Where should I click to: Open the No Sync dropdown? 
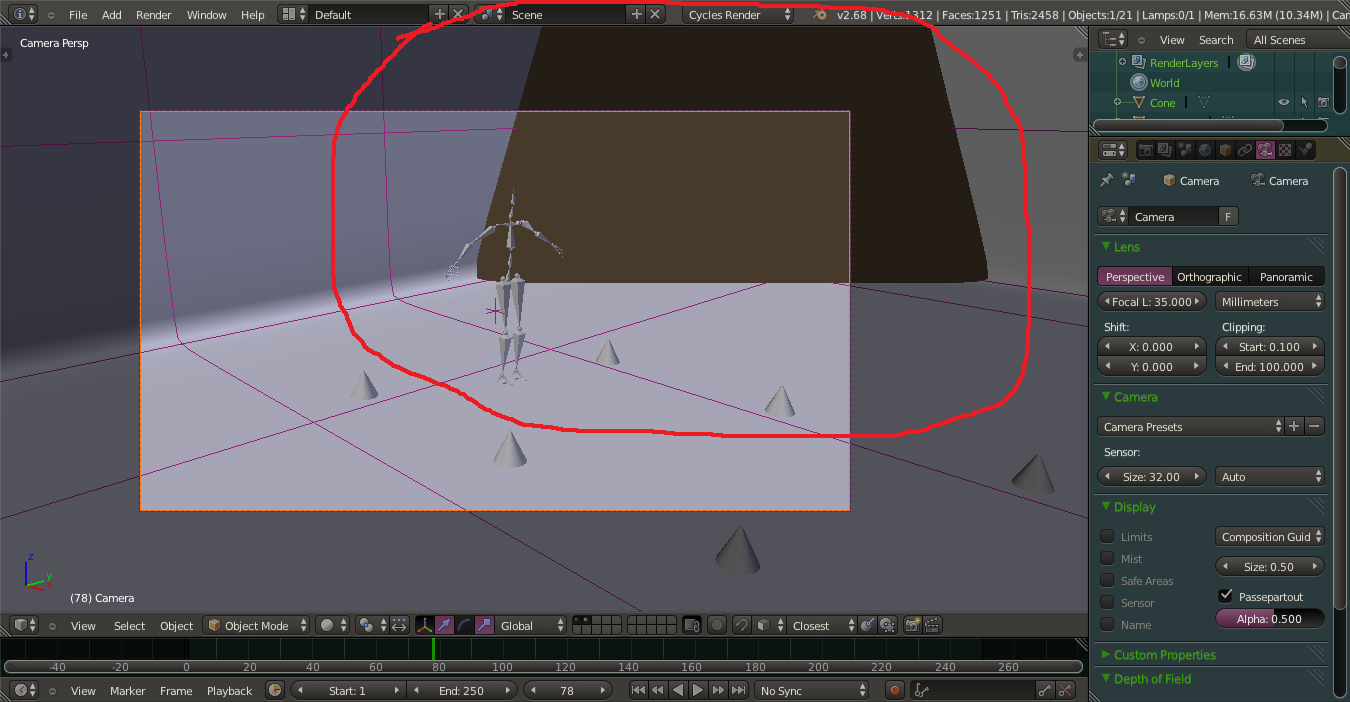(812, 690)
